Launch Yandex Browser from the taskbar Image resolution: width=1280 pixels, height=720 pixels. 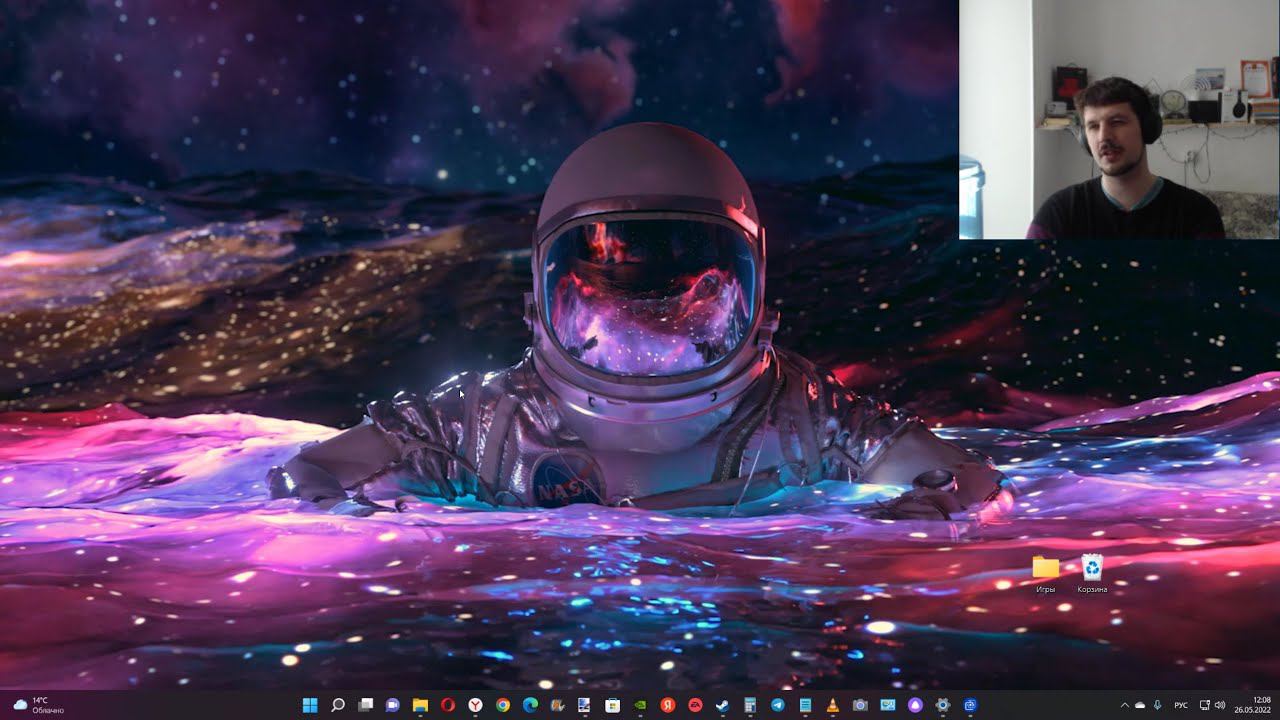475,705
